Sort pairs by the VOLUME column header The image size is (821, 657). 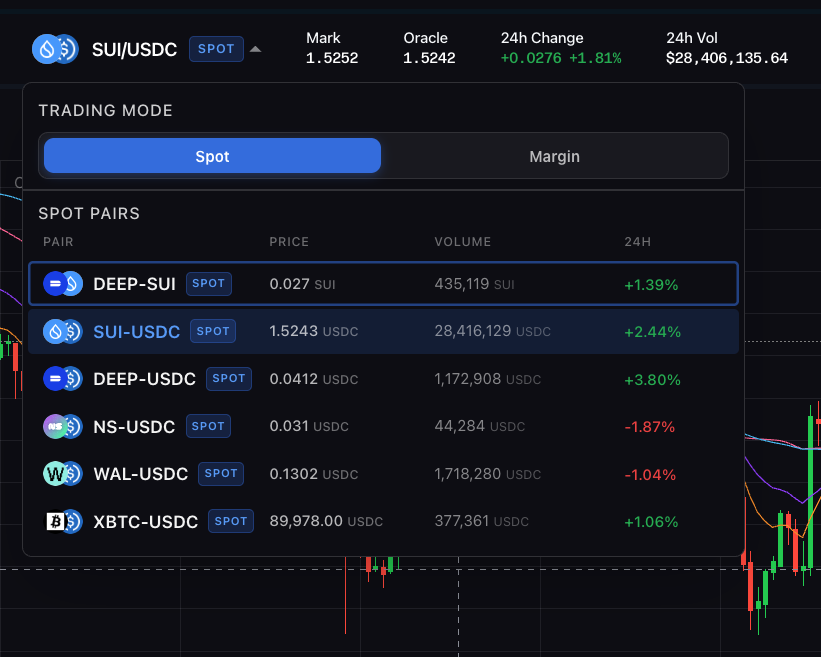[x=463, y=242]
